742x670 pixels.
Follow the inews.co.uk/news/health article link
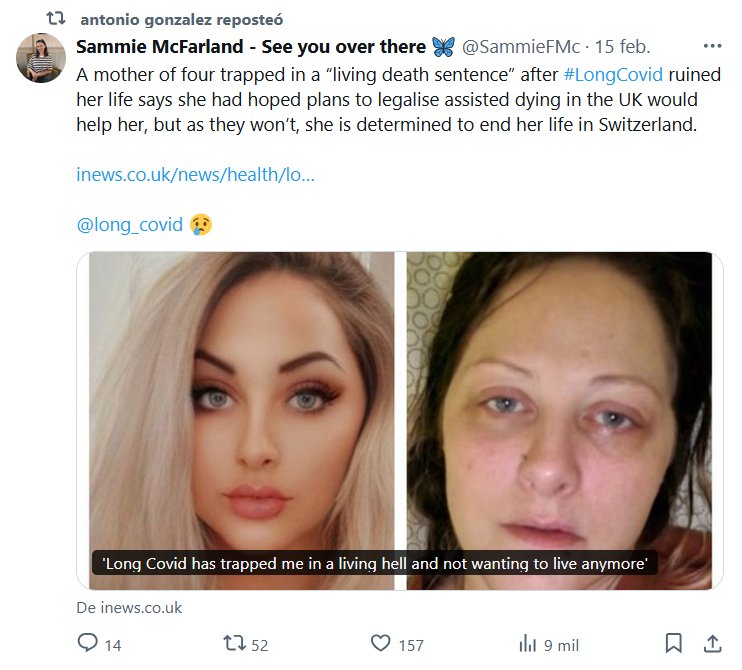coord(195,174)
